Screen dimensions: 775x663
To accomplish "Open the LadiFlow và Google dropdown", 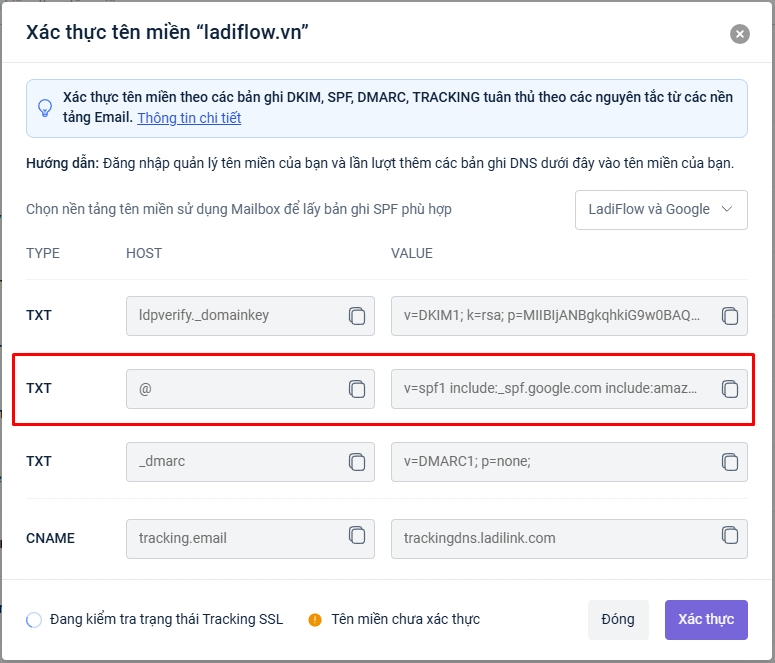I will tap(661, 210).
